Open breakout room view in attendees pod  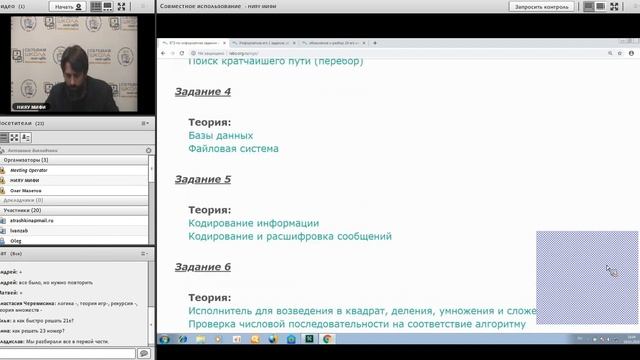[x=14, y=138]
